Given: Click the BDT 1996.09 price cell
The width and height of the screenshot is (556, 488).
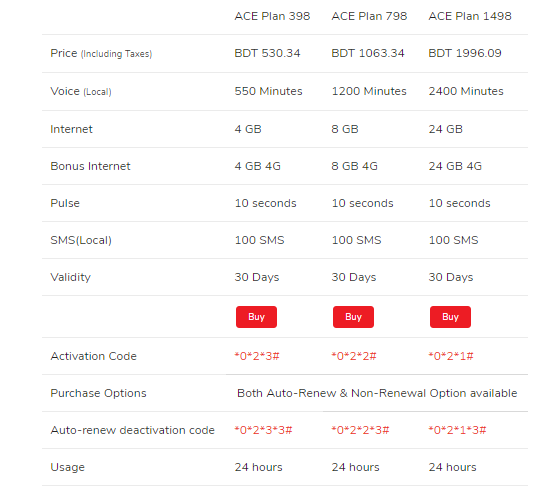Looking at the screenshot, I should pyautogui.click(x=465, y=53).
